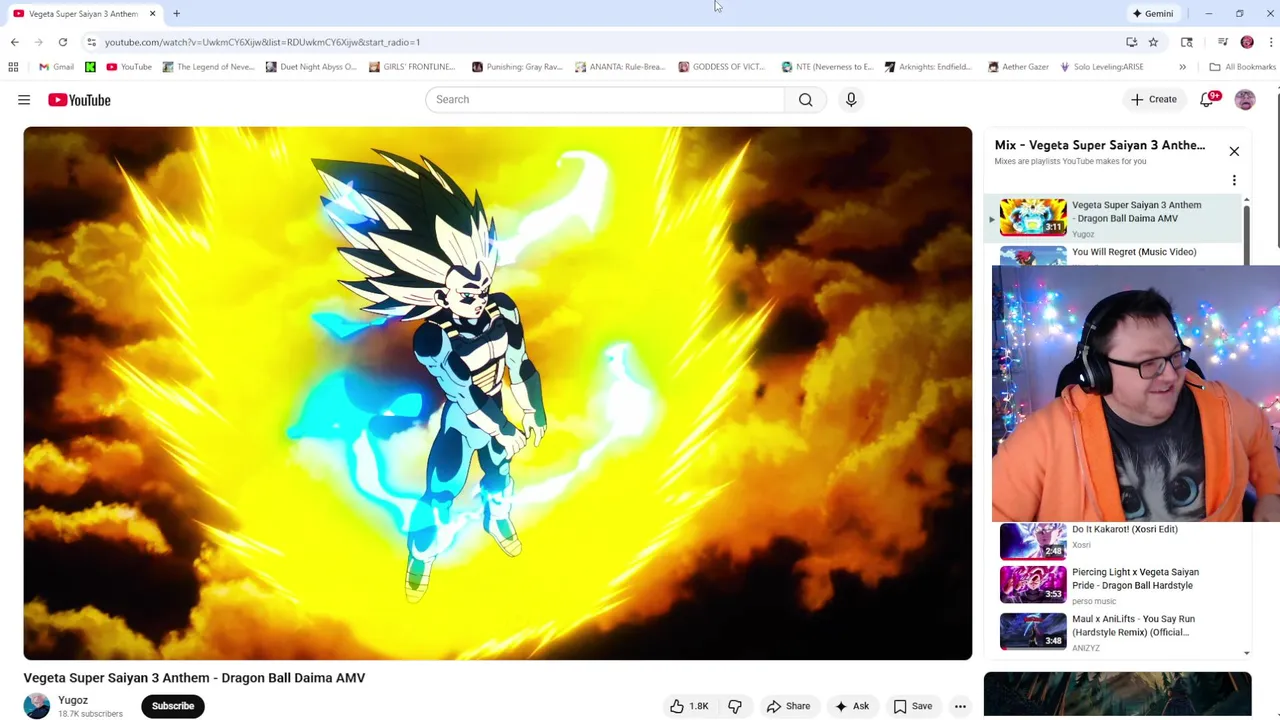Reload the page
Viewport: 1280px width, 720px height.
[x=62, y=42]
